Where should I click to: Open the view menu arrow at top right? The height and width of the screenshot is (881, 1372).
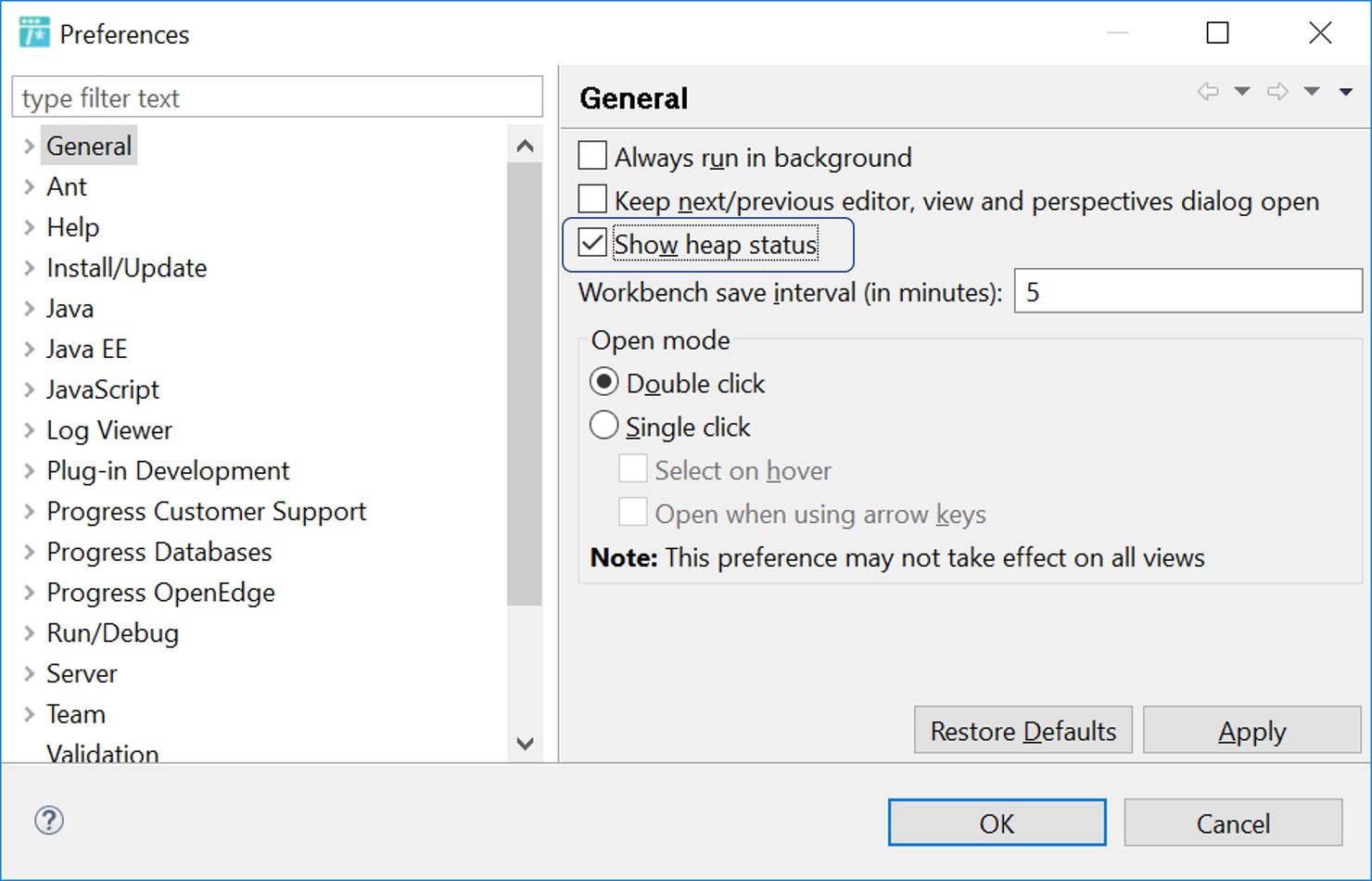(x=1345, y=93)
